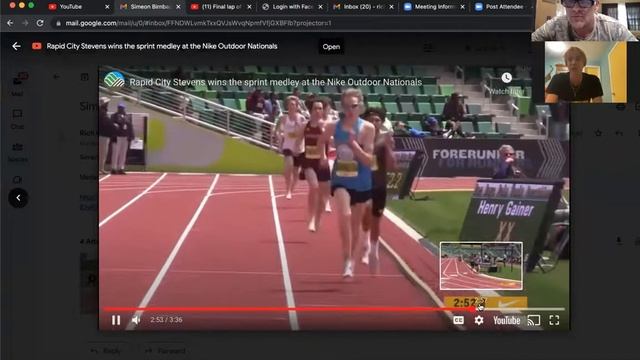Pause the video playback
Viewport: 640px width, 360px height.
[116, 320]
